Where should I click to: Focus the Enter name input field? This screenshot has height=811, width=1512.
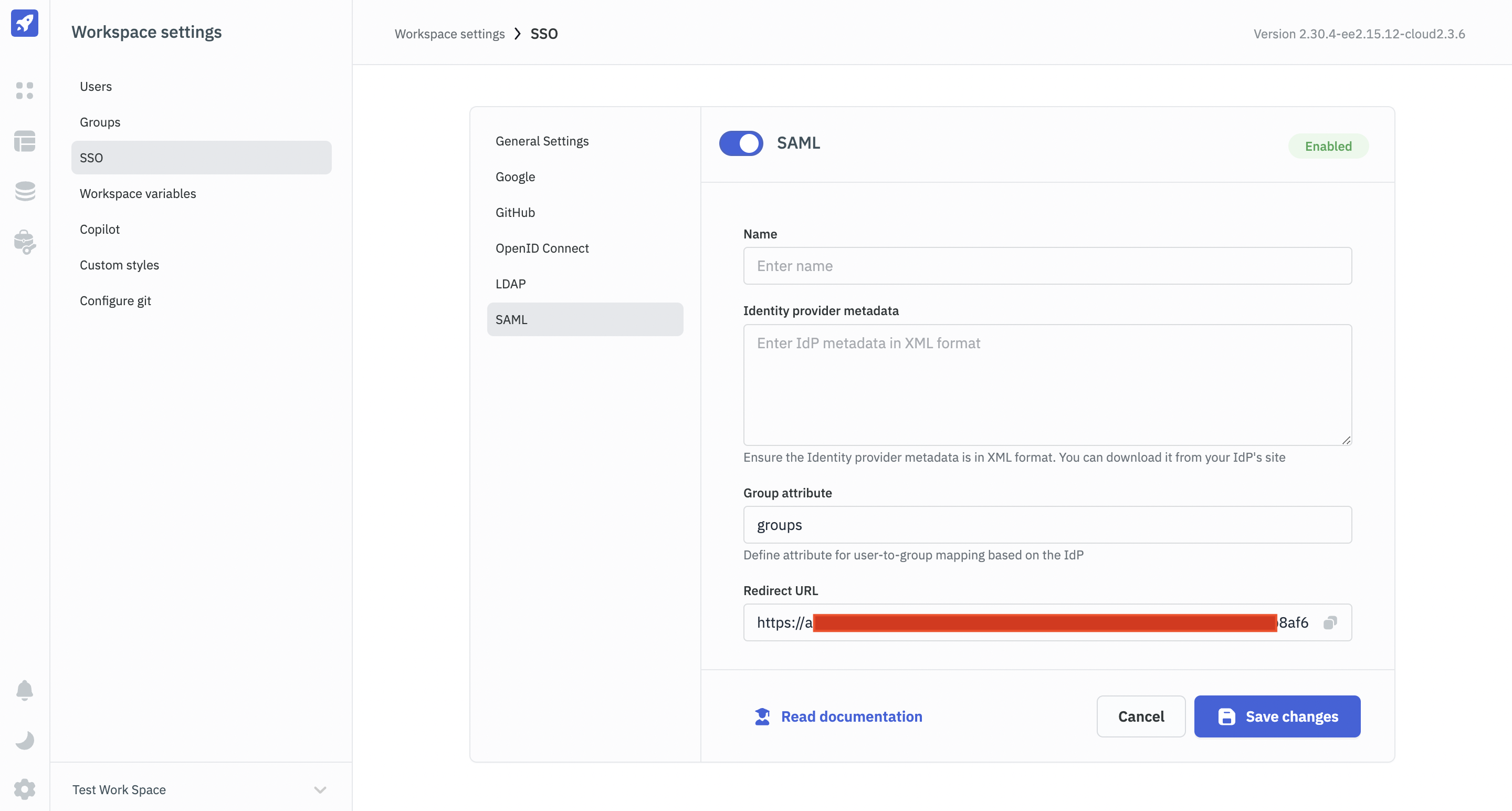[x=1046, y=266]
